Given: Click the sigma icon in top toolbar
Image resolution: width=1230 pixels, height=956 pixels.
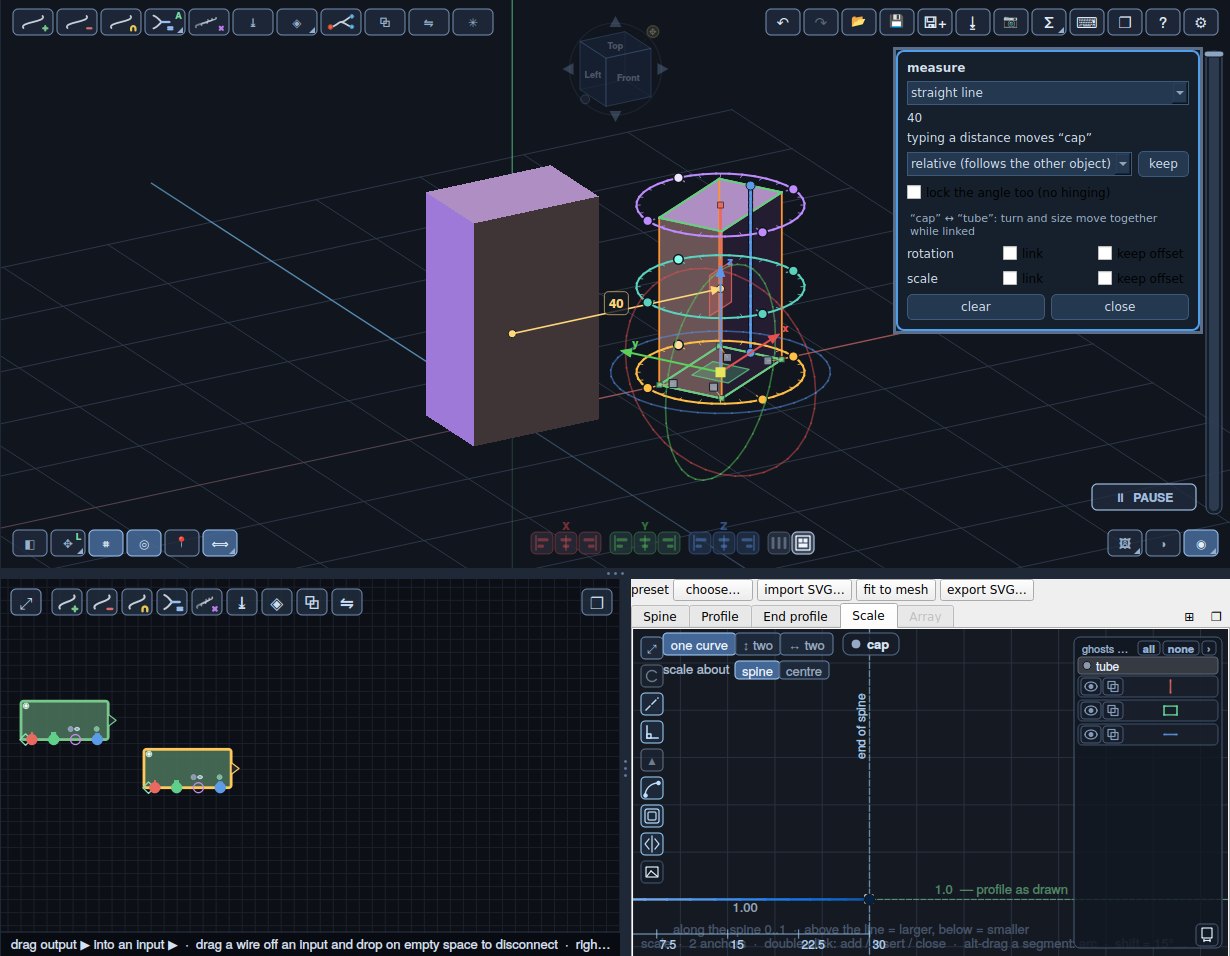Looking at the screenshot, I should tap(1048, 22).
